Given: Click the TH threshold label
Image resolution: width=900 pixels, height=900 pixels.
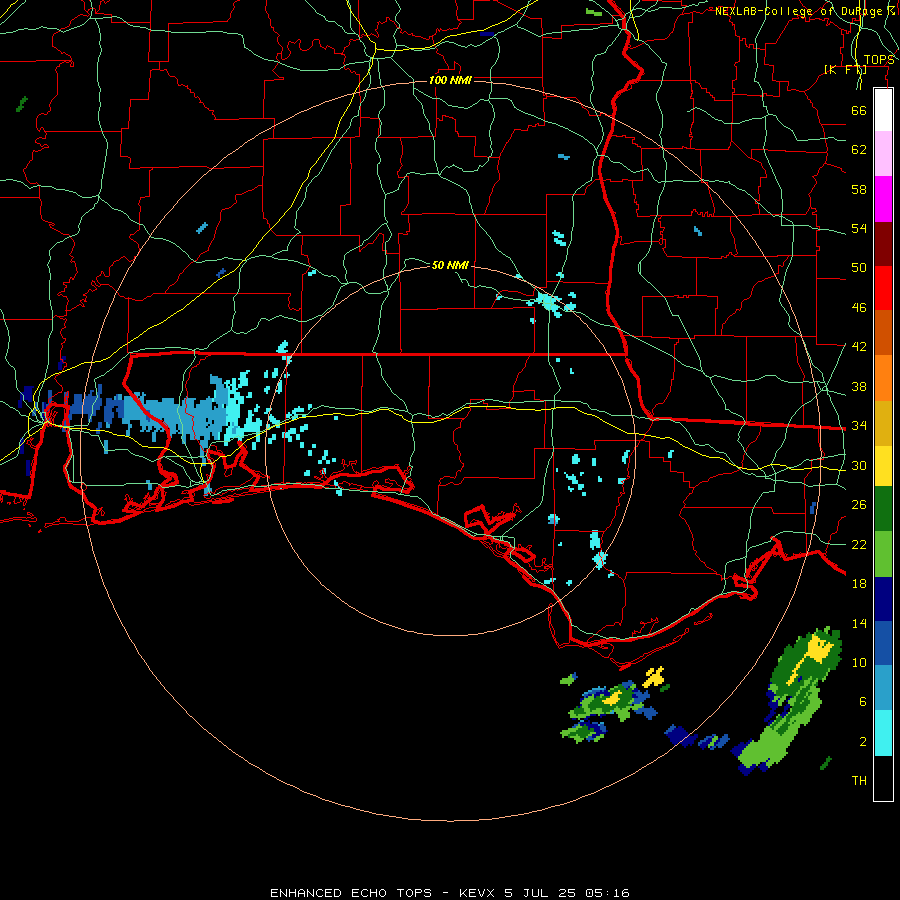Looking at the screenshot, I should pos(859,781).
